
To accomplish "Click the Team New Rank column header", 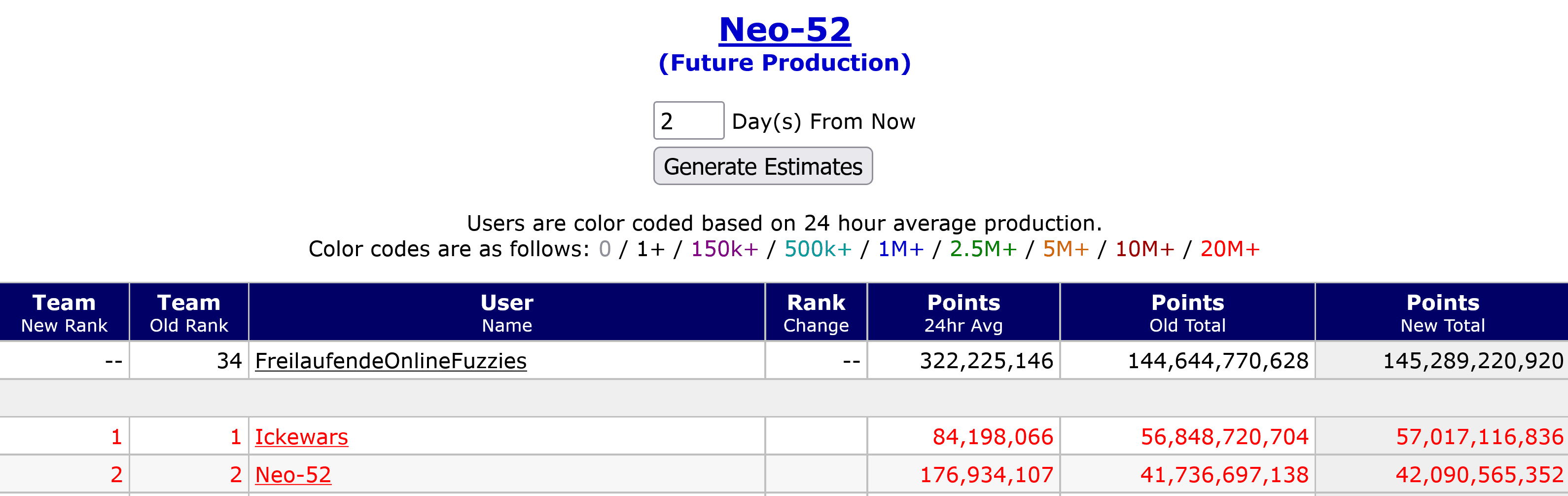I will pos(64,312).
